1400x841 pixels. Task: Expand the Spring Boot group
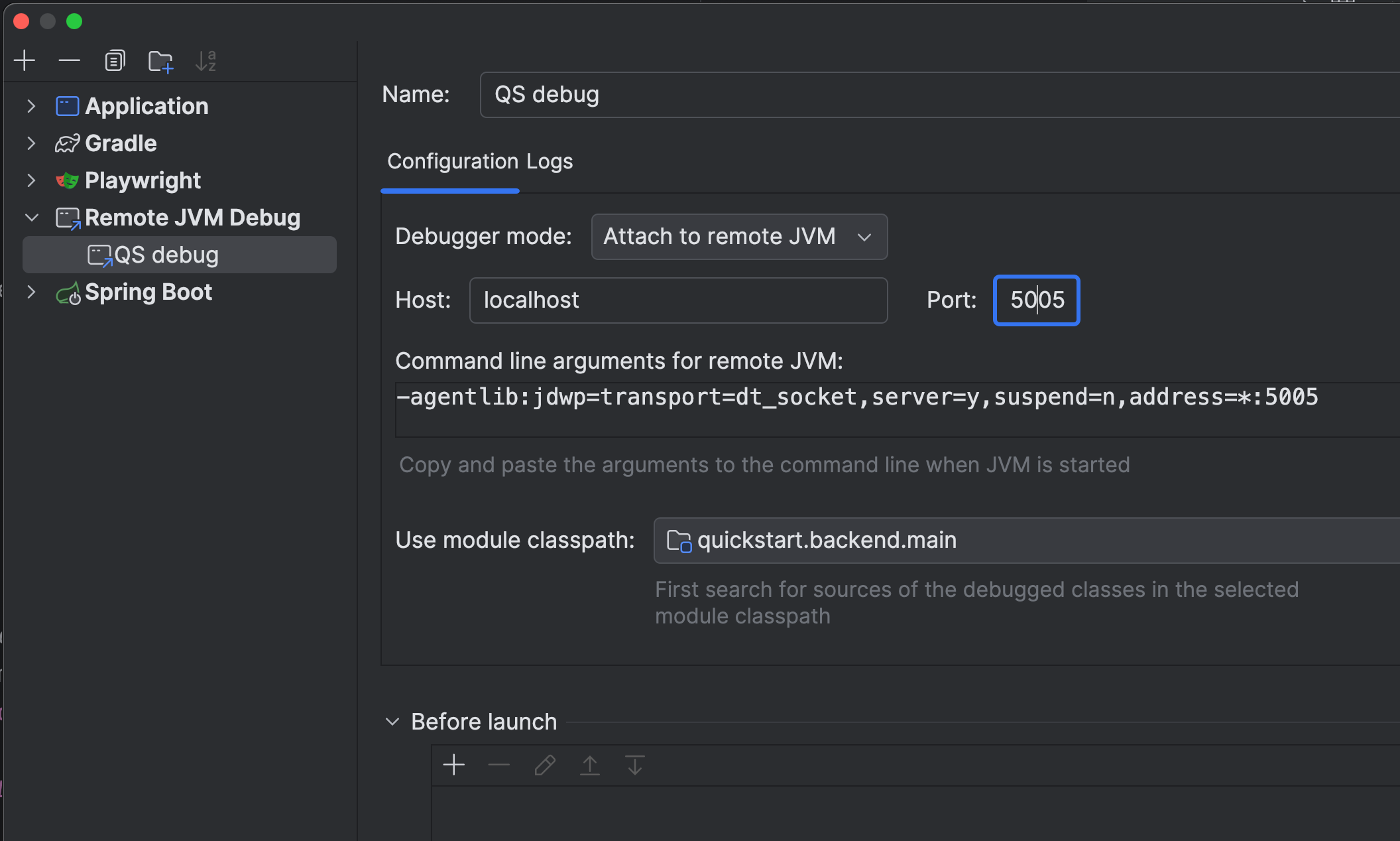tap(30, 292)
